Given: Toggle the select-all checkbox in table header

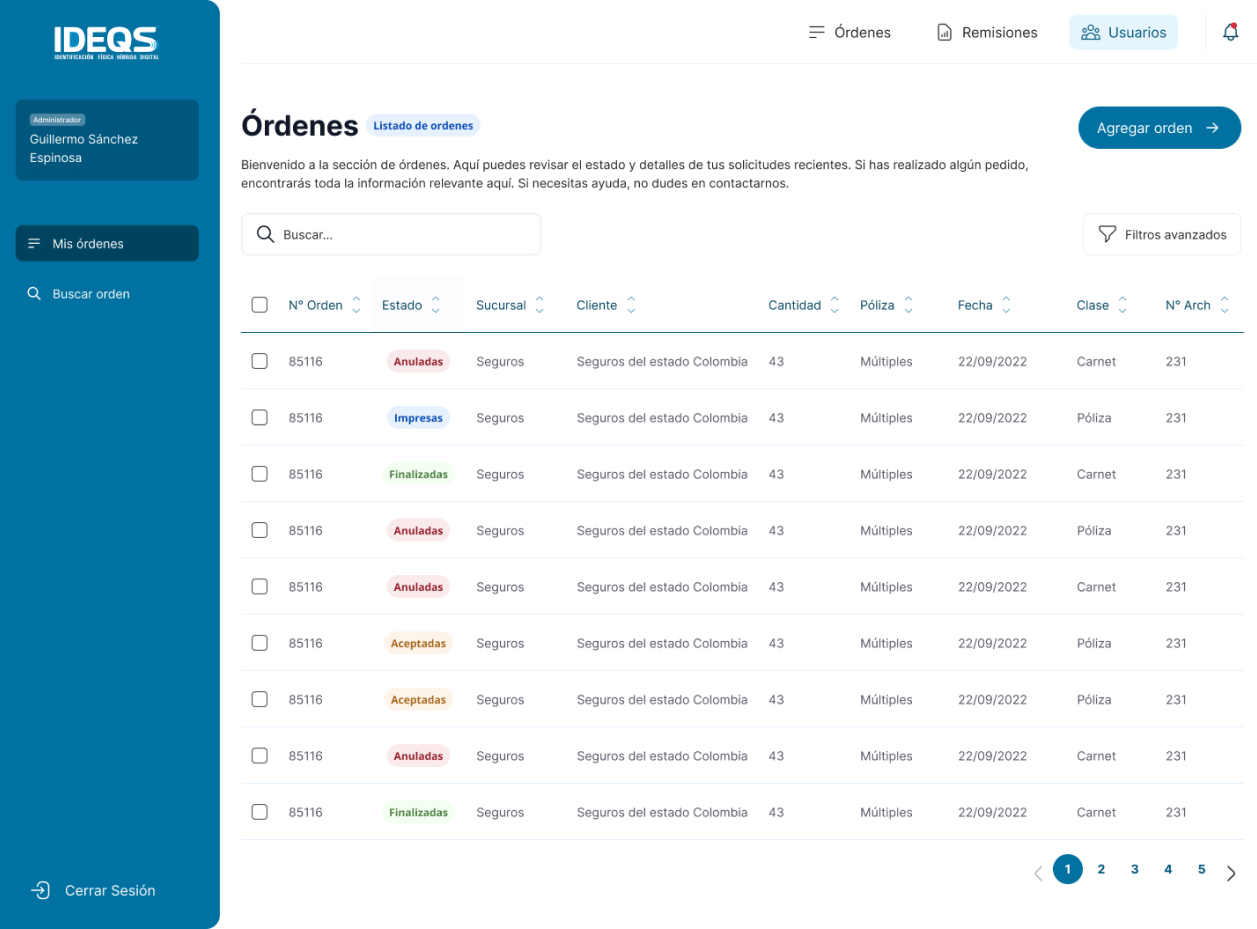Looking at the screenshot, I should tap(260, 305).
